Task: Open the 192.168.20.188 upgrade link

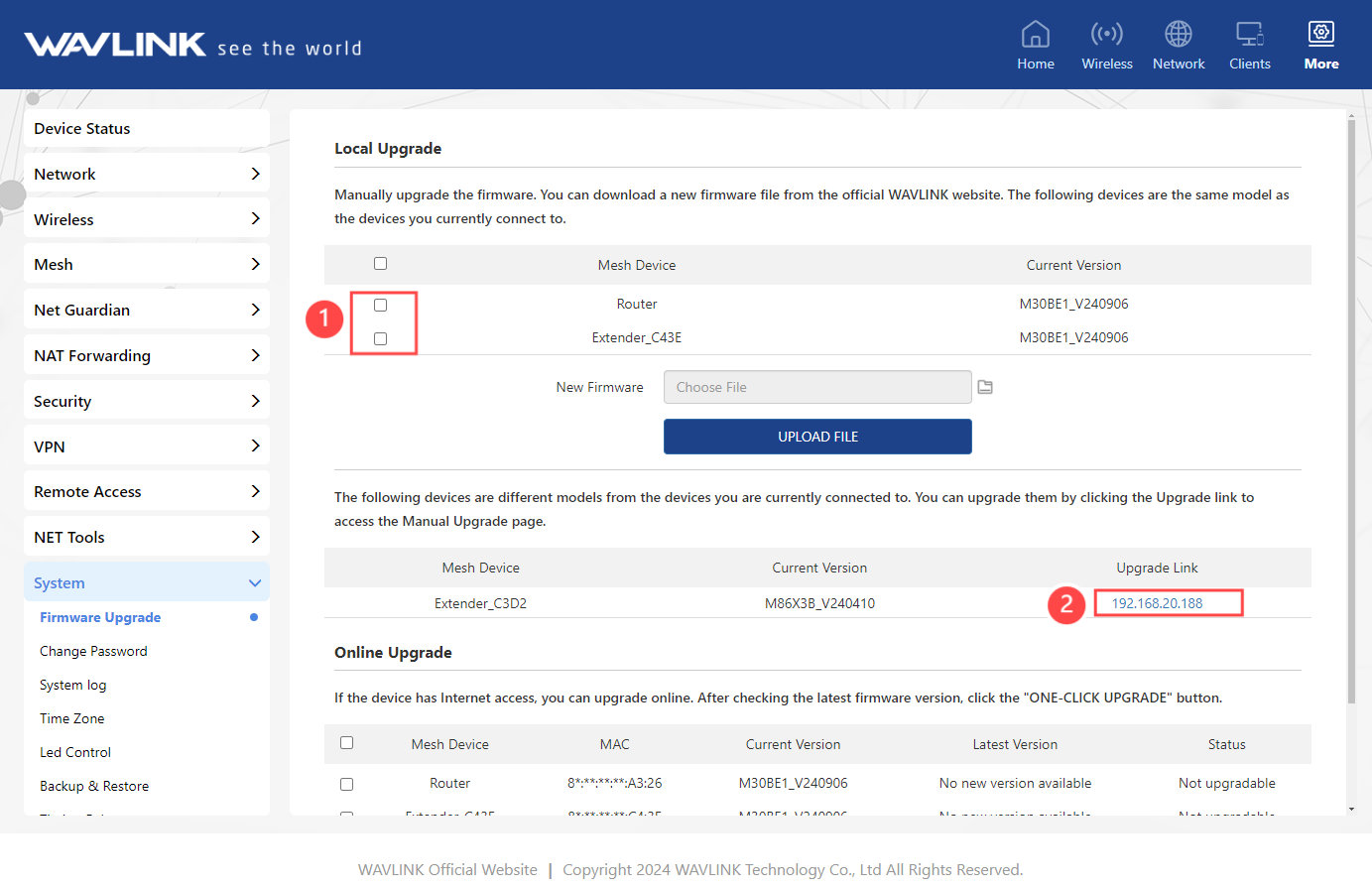Action: click(x=1157, y=603)
